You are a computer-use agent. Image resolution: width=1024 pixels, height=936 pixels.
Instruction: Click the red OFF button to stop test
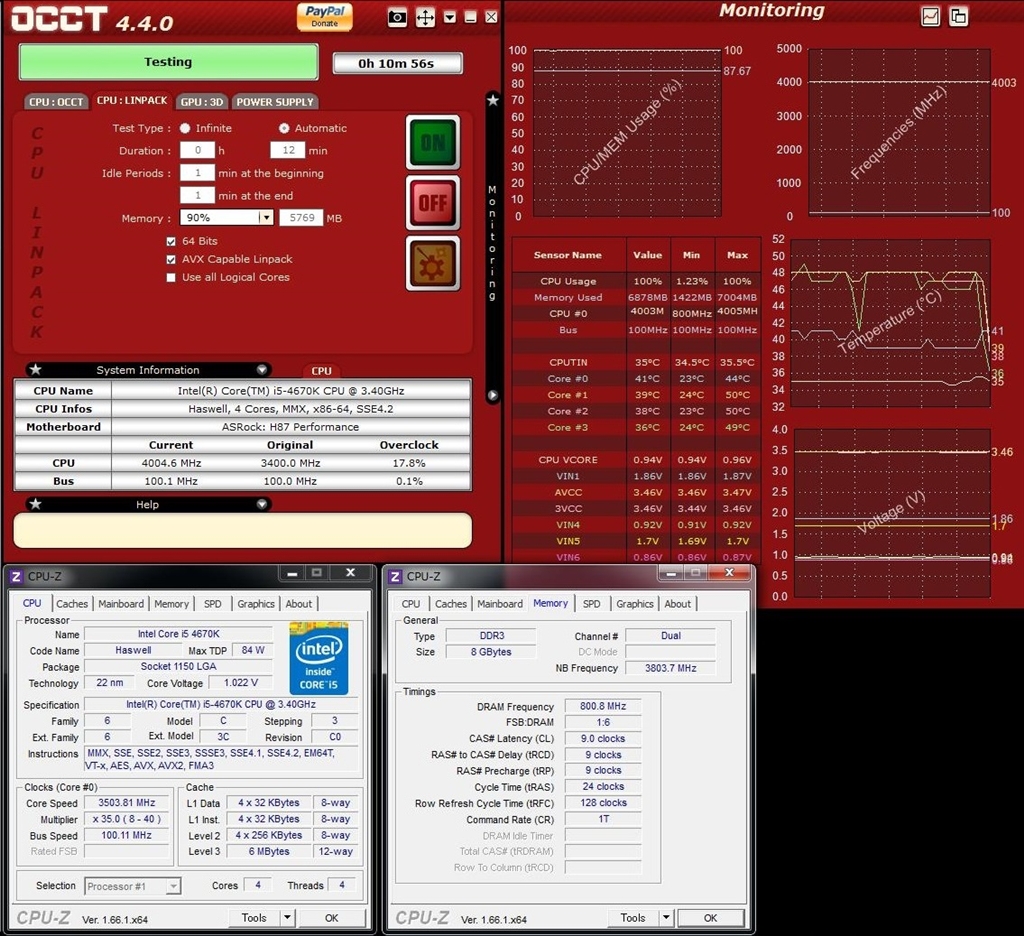433,202
